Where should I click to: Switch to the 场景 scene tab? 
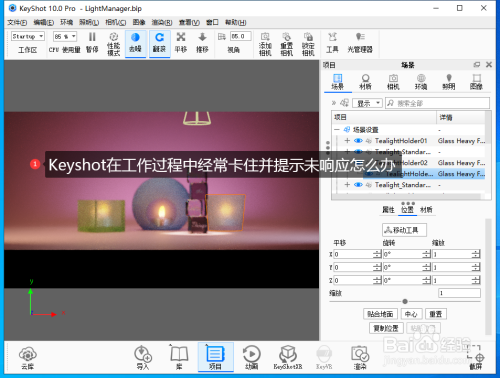click(338, 82)
